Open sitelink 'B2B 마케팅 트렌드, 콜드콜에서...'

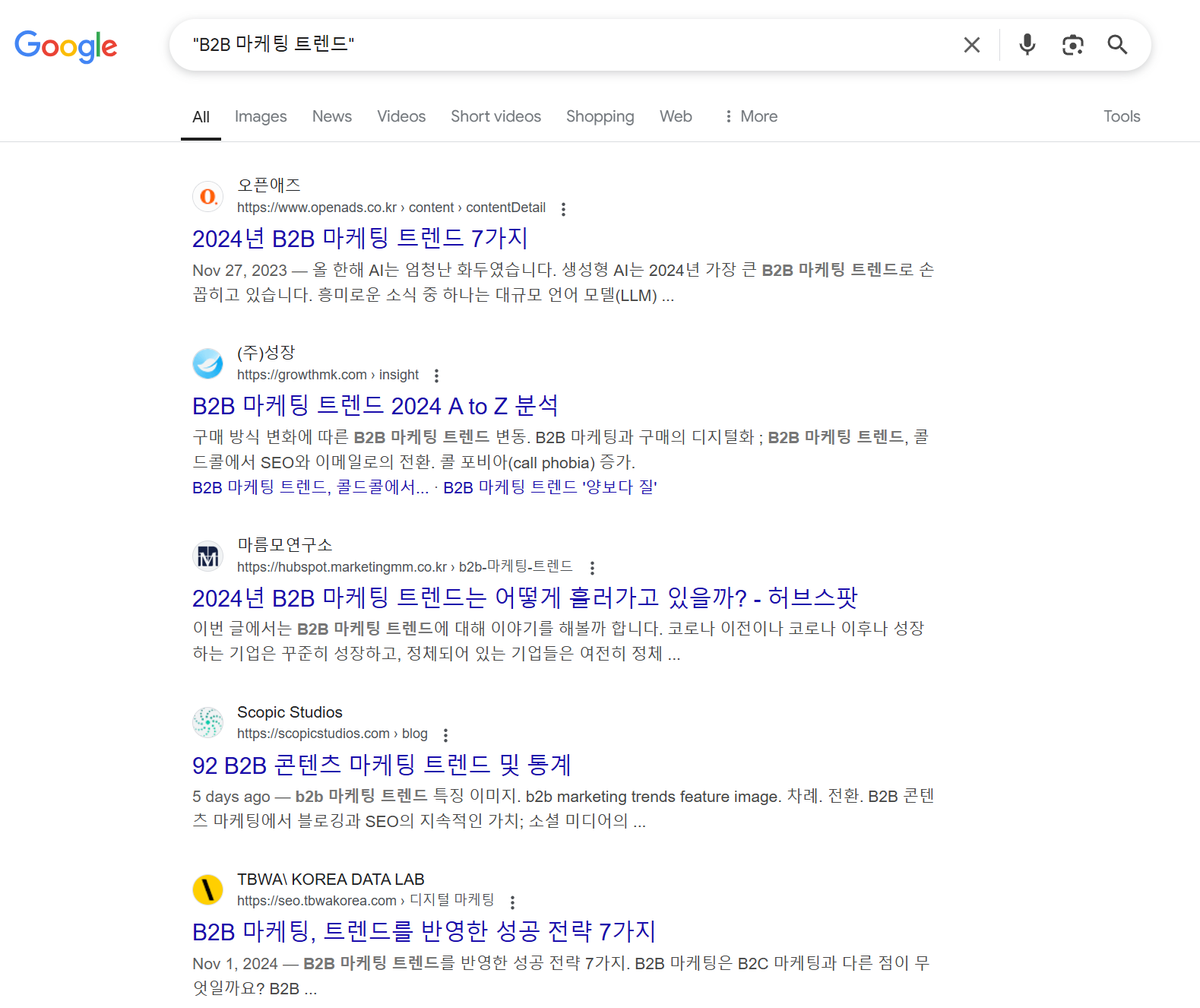[311, 487]
